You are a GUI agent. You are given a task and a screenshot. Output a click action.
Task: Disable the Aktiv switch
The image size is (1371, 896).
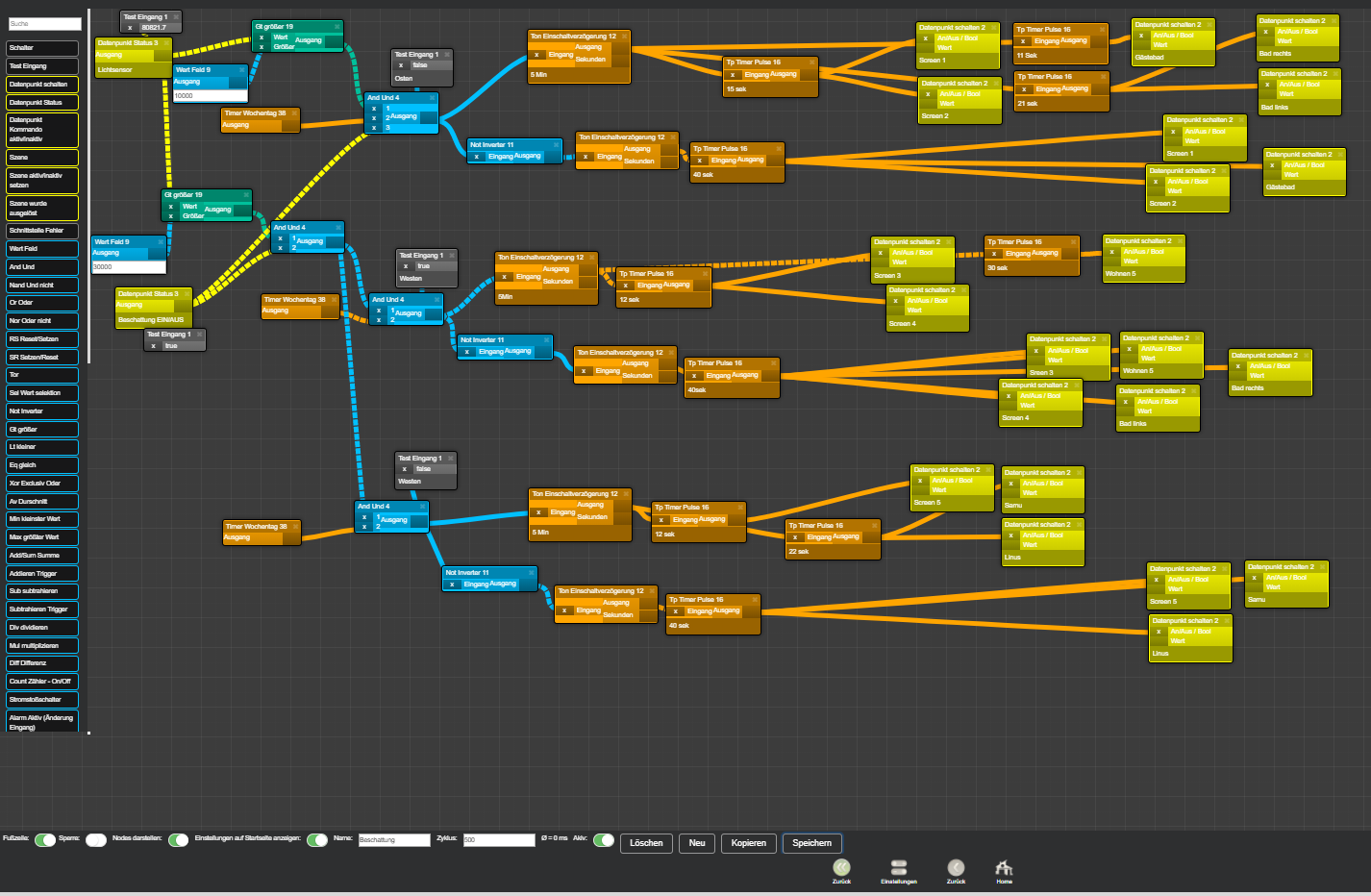[x=604, y=840]
